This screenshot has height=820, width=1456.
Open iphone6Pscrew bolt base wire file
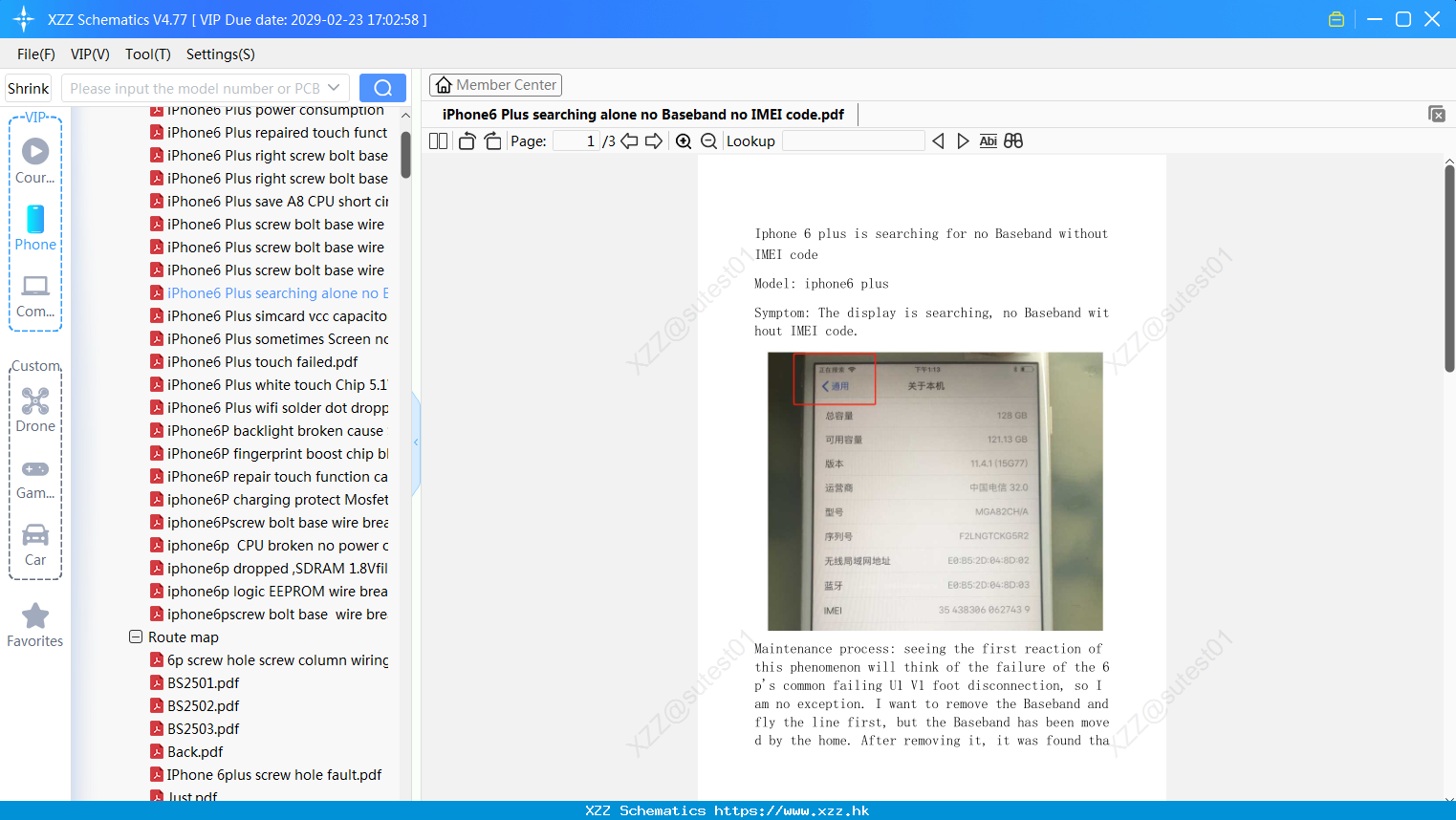[269, 522]
